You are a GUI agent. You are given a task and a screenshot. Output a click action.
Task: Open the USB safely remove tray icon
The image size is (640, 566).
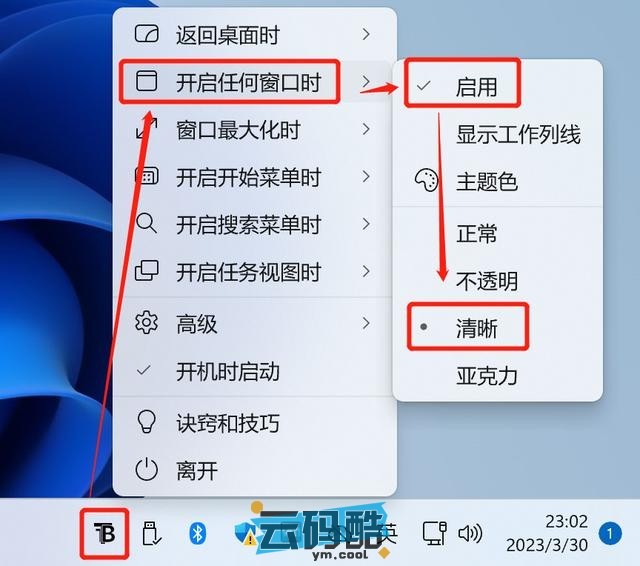point(151,533)
